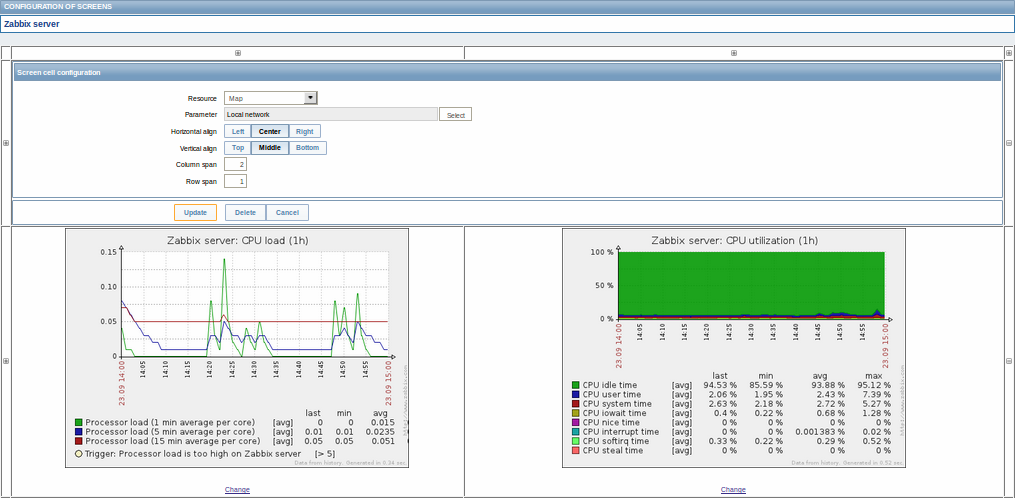This screenshot has width=1015, height=498.
Task: Click the plus icon above the CPU utilization column
Action: click(733, 53)
